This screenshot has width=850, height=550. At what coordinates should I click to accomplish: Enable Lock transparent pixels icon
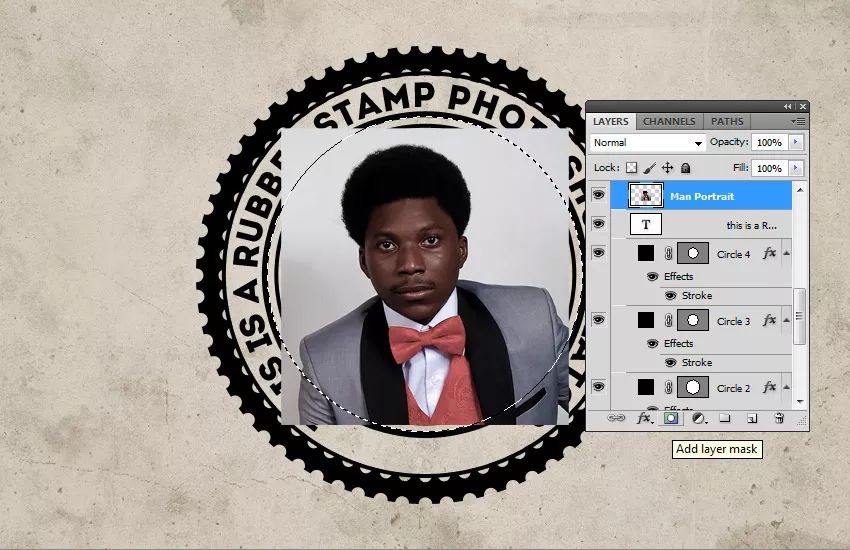click(x=631, y=168)
